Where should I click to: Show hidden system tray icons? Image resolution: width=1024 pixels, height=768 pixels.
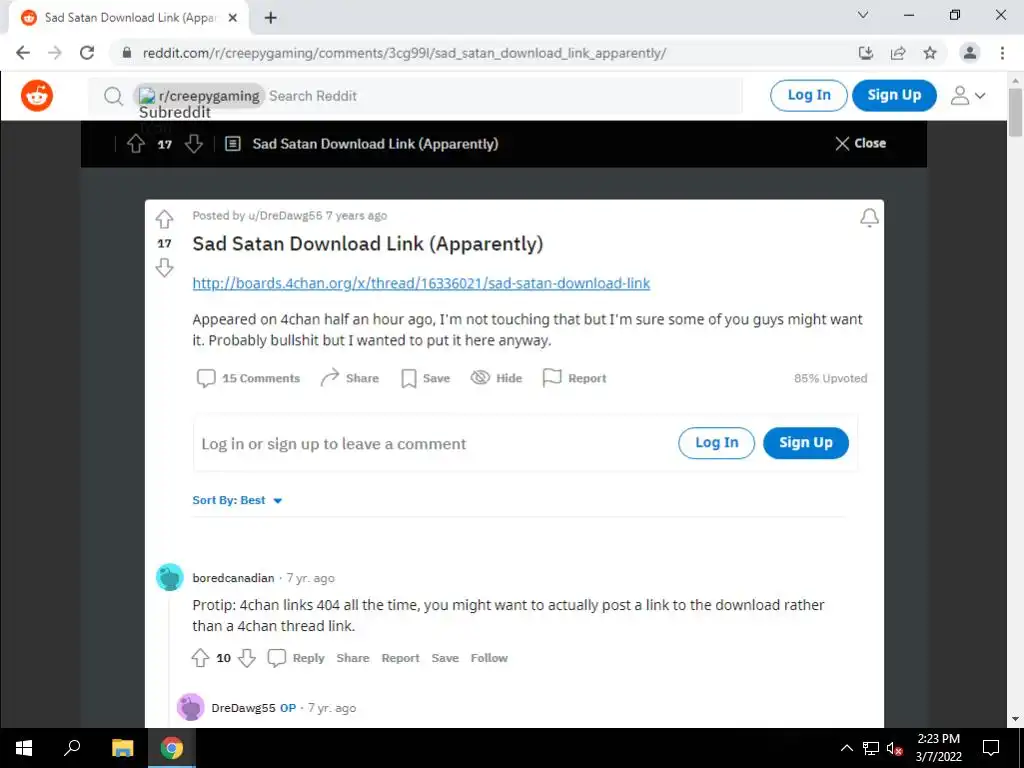coord(846,748)
